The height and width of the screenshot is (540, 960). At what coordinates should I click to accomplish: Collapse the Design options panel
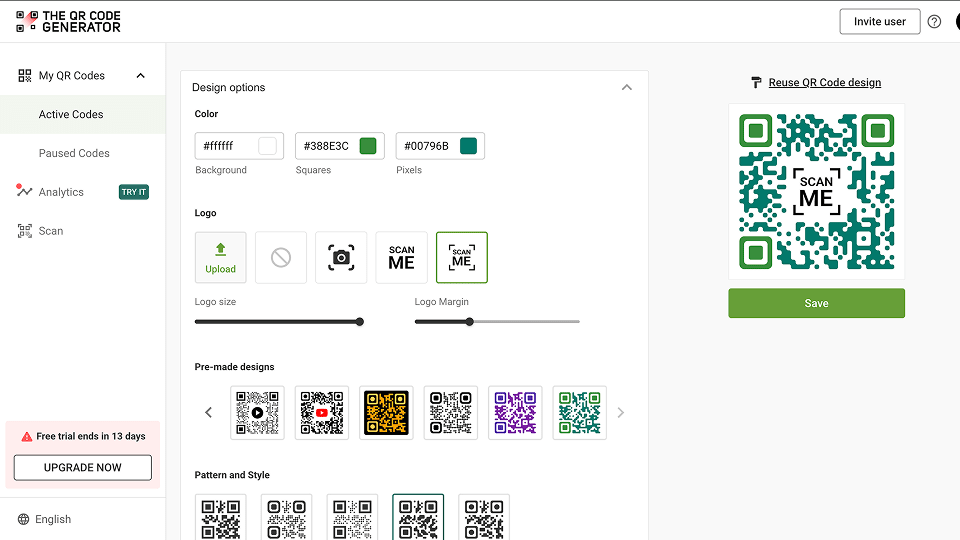click(627, 88)
